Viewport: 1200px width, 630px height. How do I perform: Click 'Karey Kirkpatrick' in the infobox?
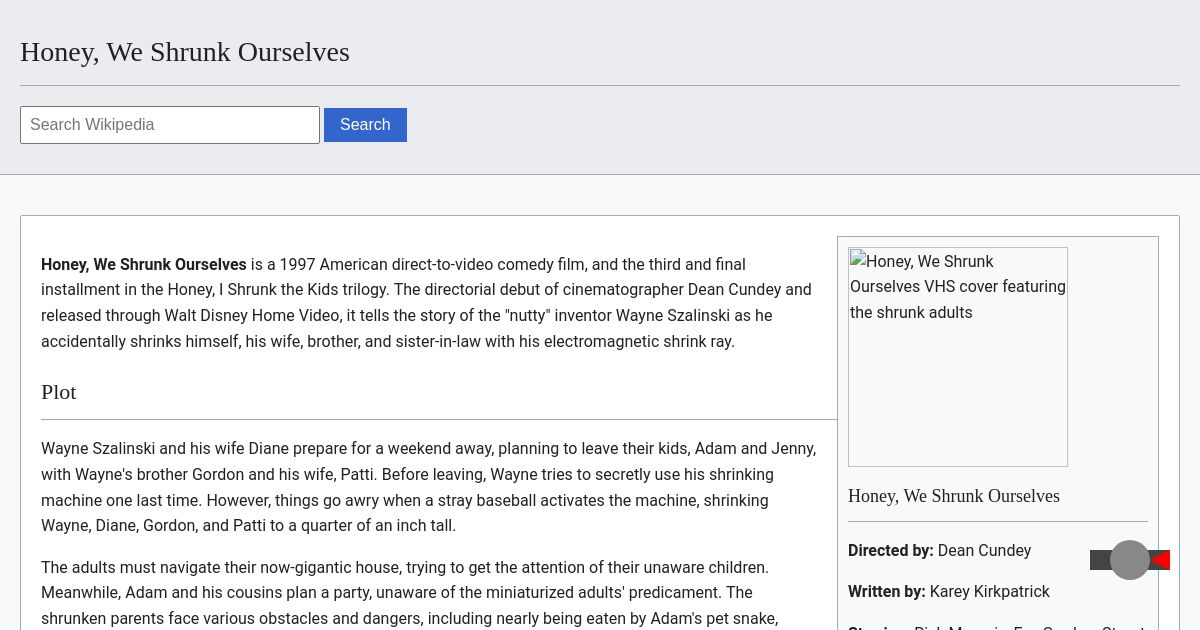(x=989, y=592)
